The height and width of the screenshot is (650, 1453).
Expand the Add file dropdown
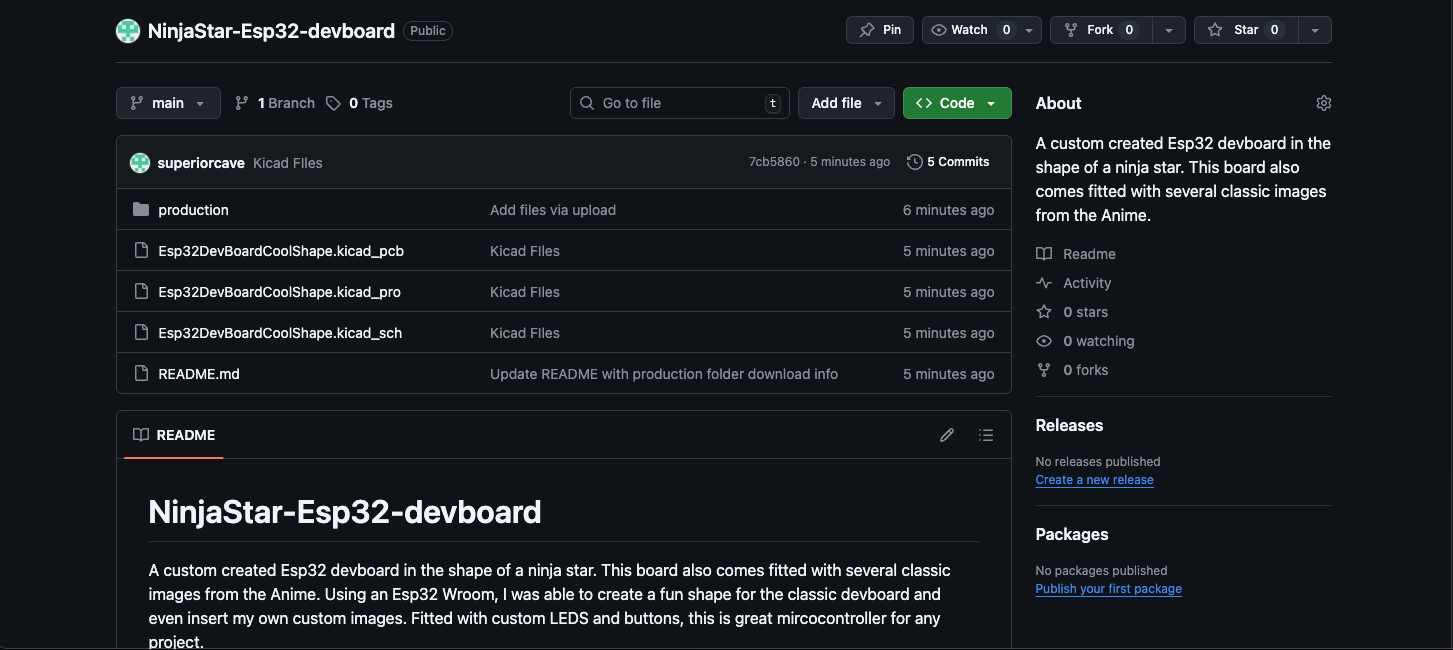point(846,103)
